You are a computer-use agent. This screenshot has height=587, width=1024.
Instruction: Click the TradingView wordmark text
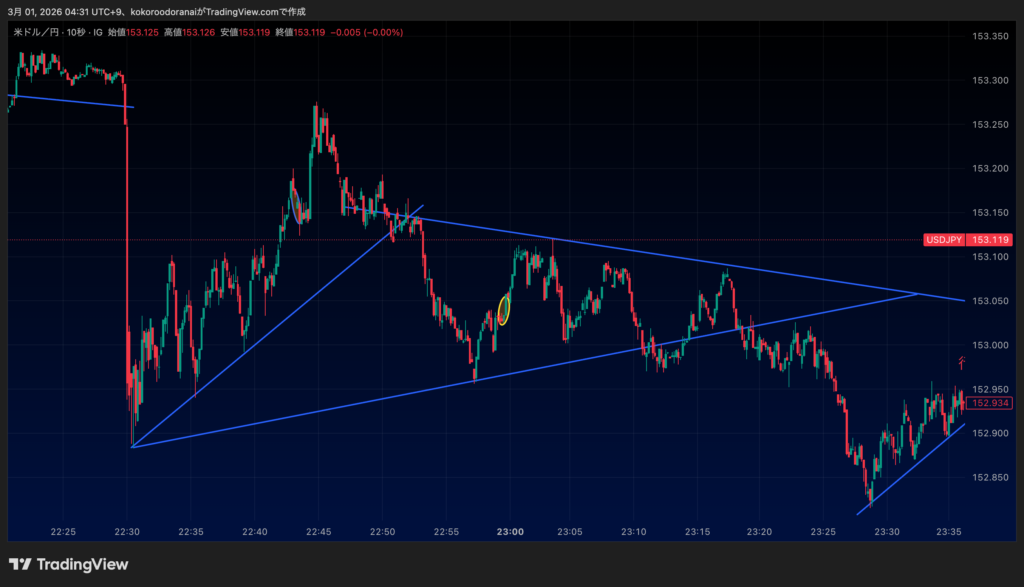coord(82,564)
